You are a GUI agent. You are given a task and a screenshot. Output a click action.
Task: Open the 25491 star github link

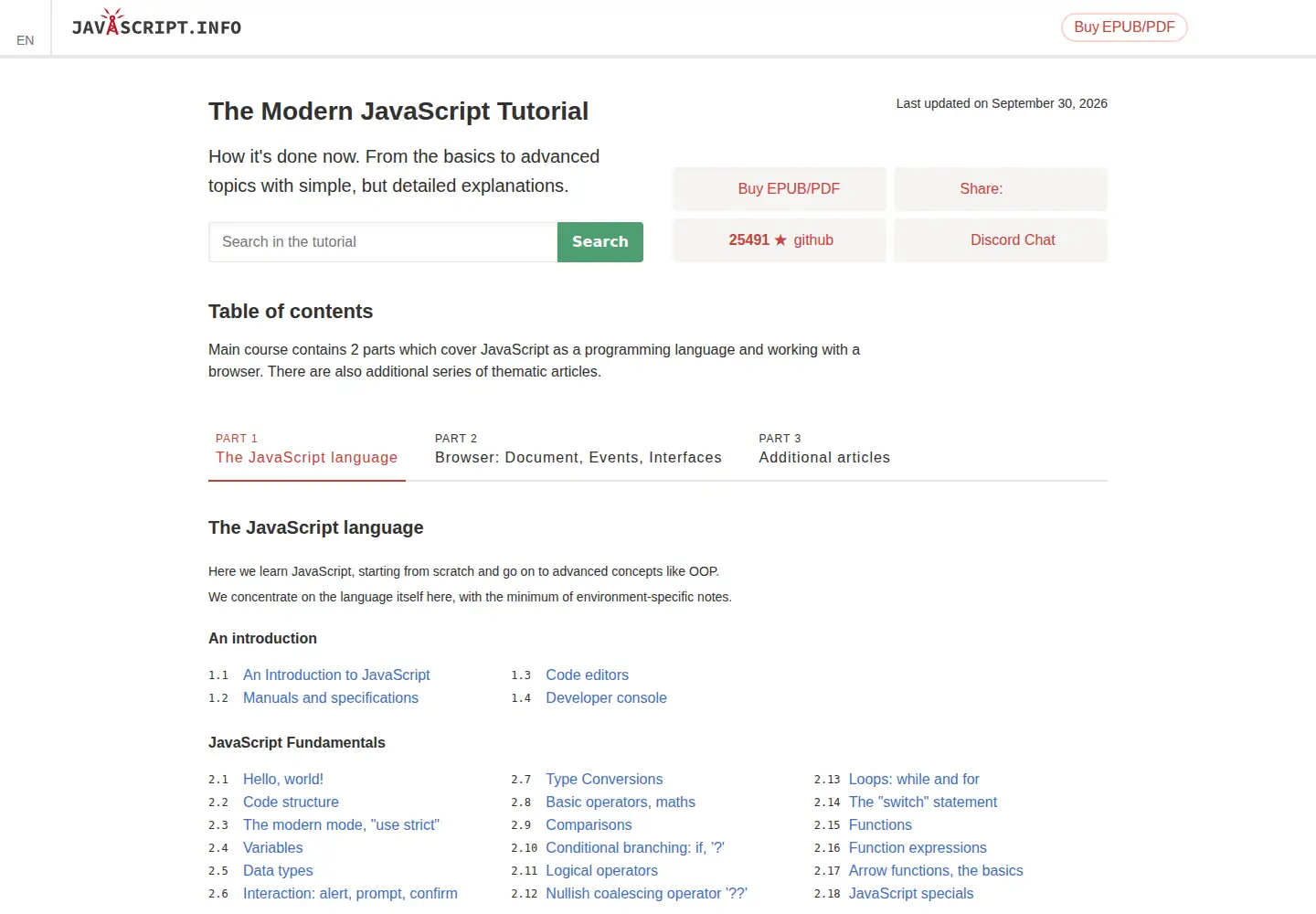(780, 240)
